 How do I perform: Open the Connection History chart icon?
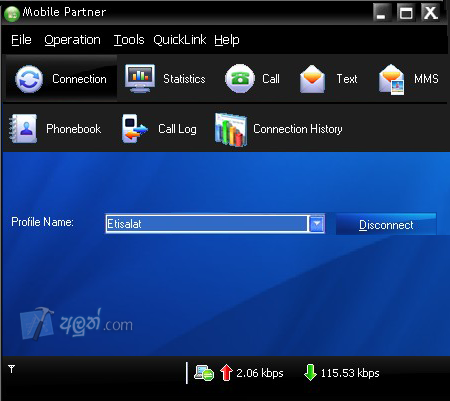click(x=231, y=129)
